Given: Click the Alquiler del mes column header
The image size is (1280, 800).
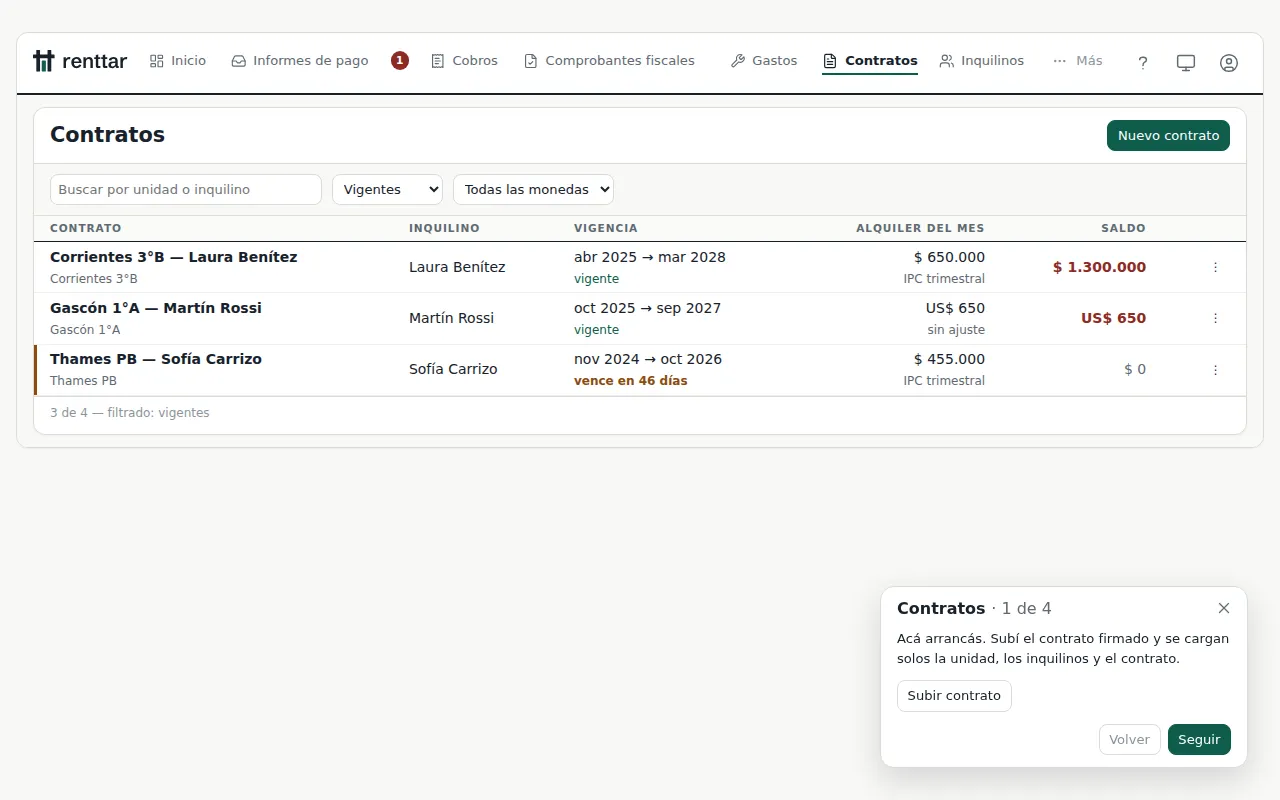Looking at the screenshot, I should 920,228.
